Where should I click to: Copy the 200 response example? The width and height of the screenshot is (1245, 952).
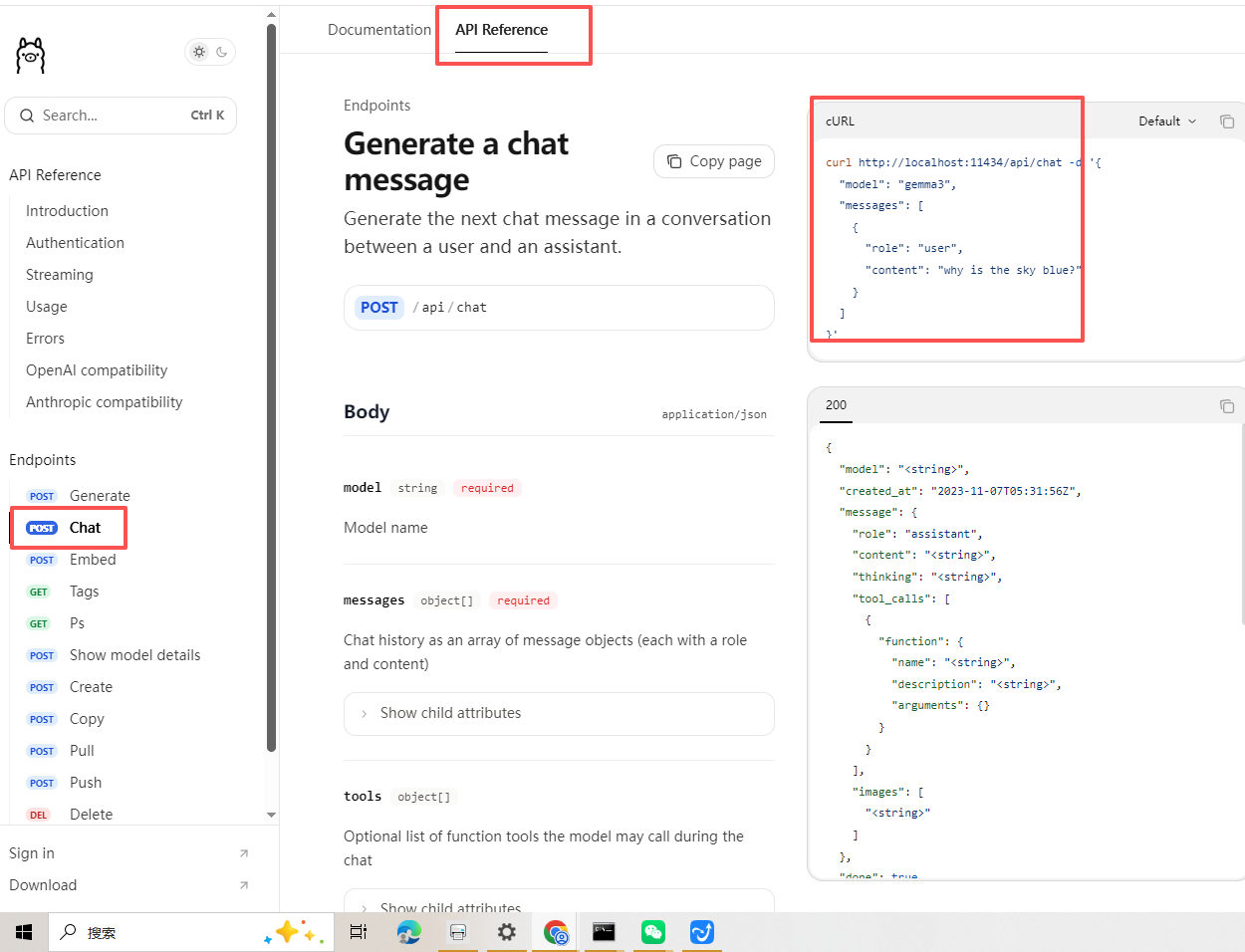tap(1227, 406)
